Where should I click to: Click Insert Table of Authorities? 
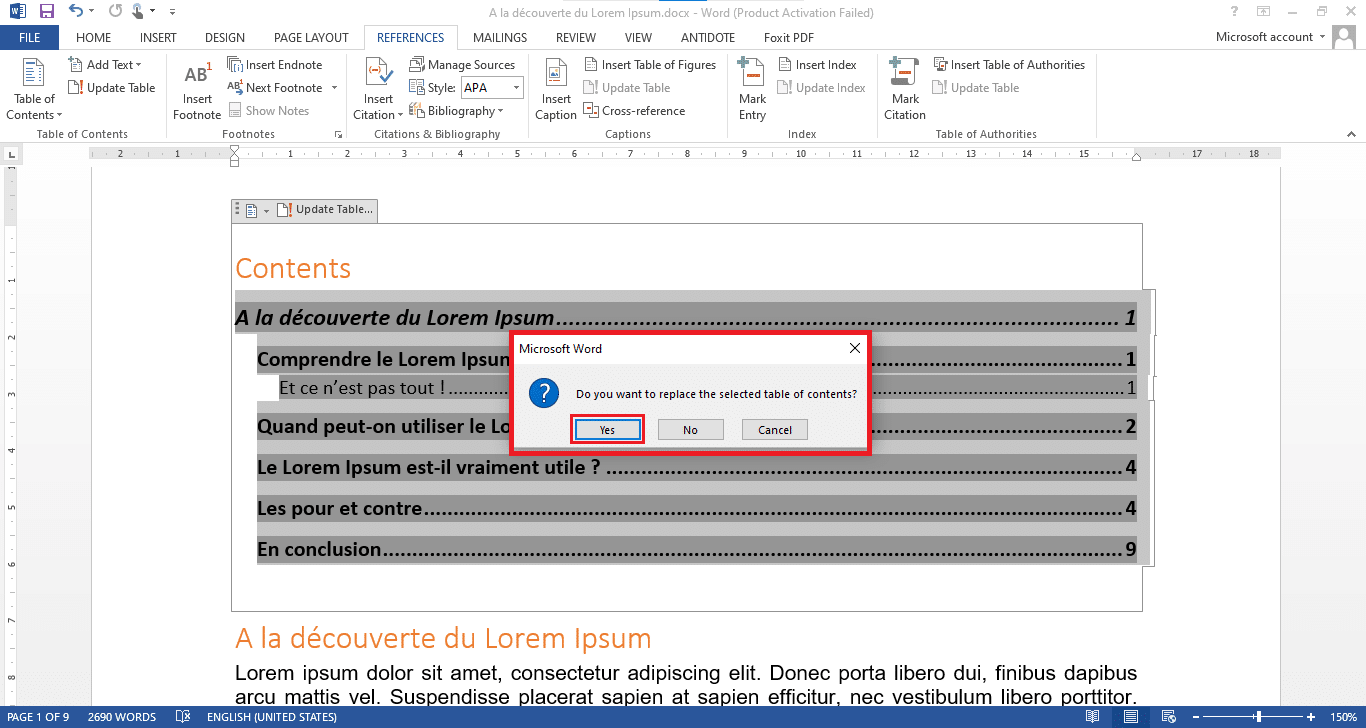pos(1009,65)
